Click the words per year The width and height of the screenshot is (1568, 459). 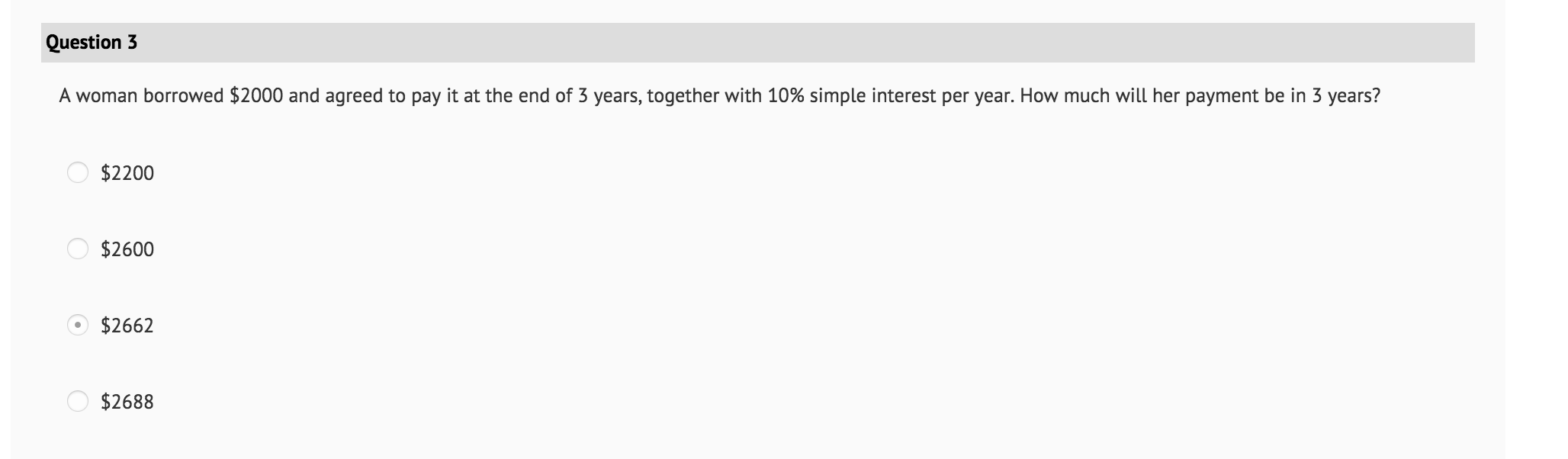pyautogui.click(x=975, y=98)
